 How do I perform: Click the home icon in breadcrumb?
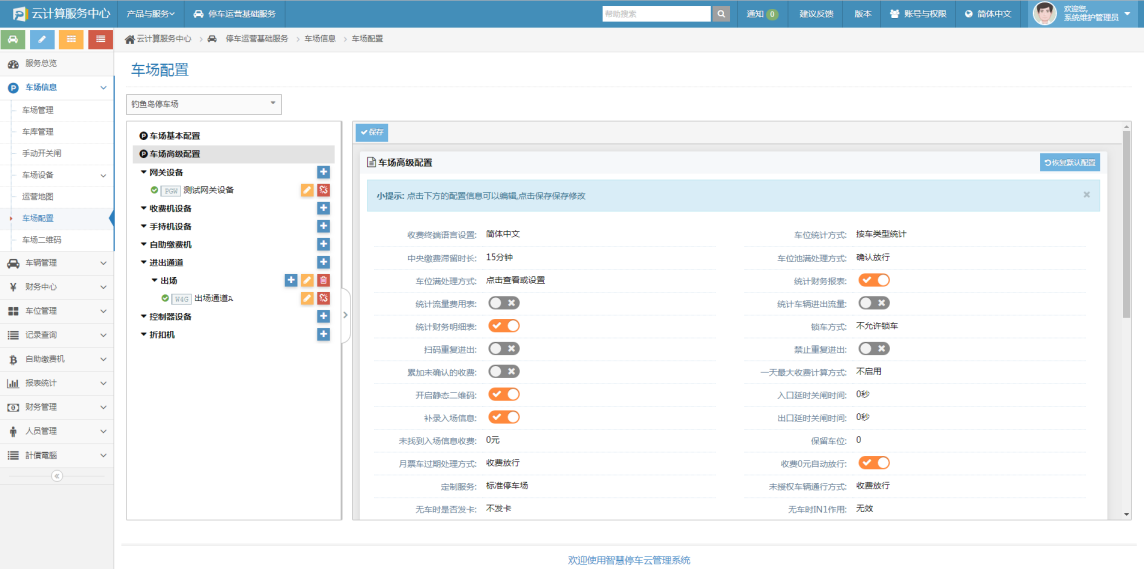(130, 39)
